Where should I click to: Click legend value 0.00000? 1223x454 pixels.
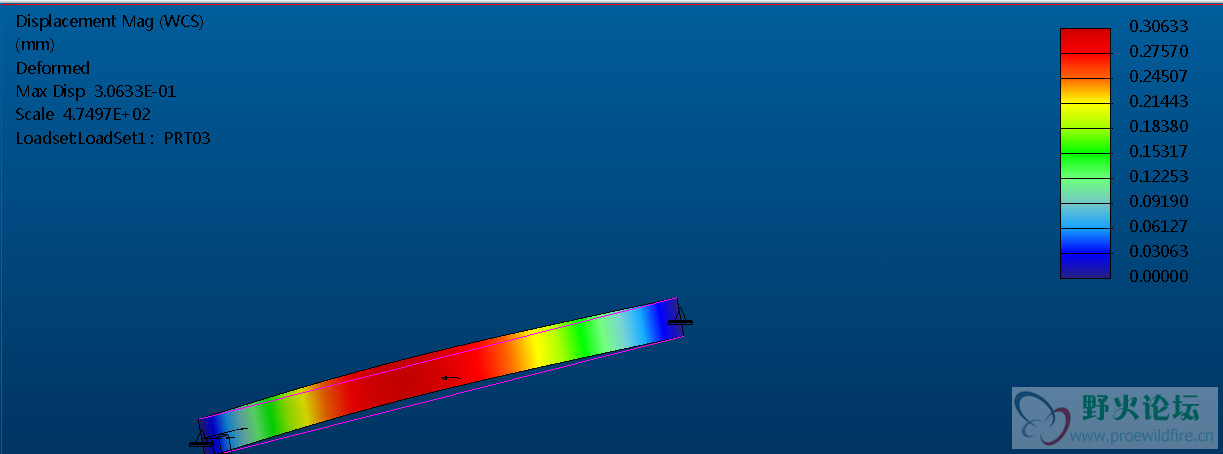pyautogui.click(x=1158, y=276)
